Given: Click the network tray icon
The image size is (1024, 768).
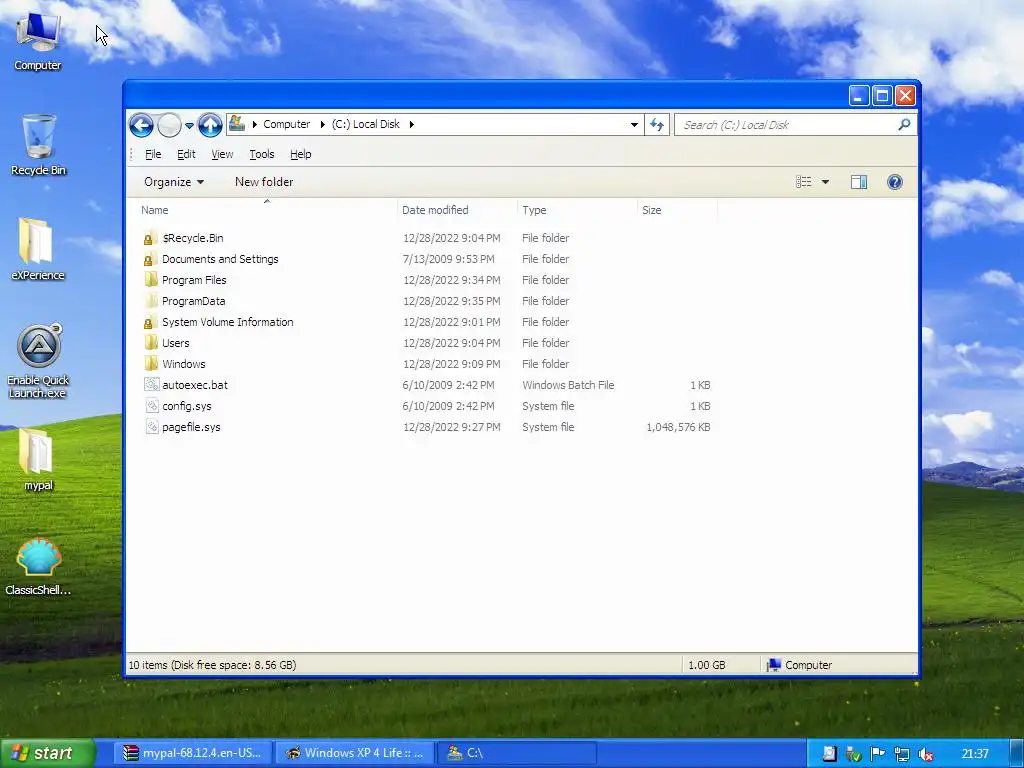Looking at the screenshot, I should (x=901, y=754).
